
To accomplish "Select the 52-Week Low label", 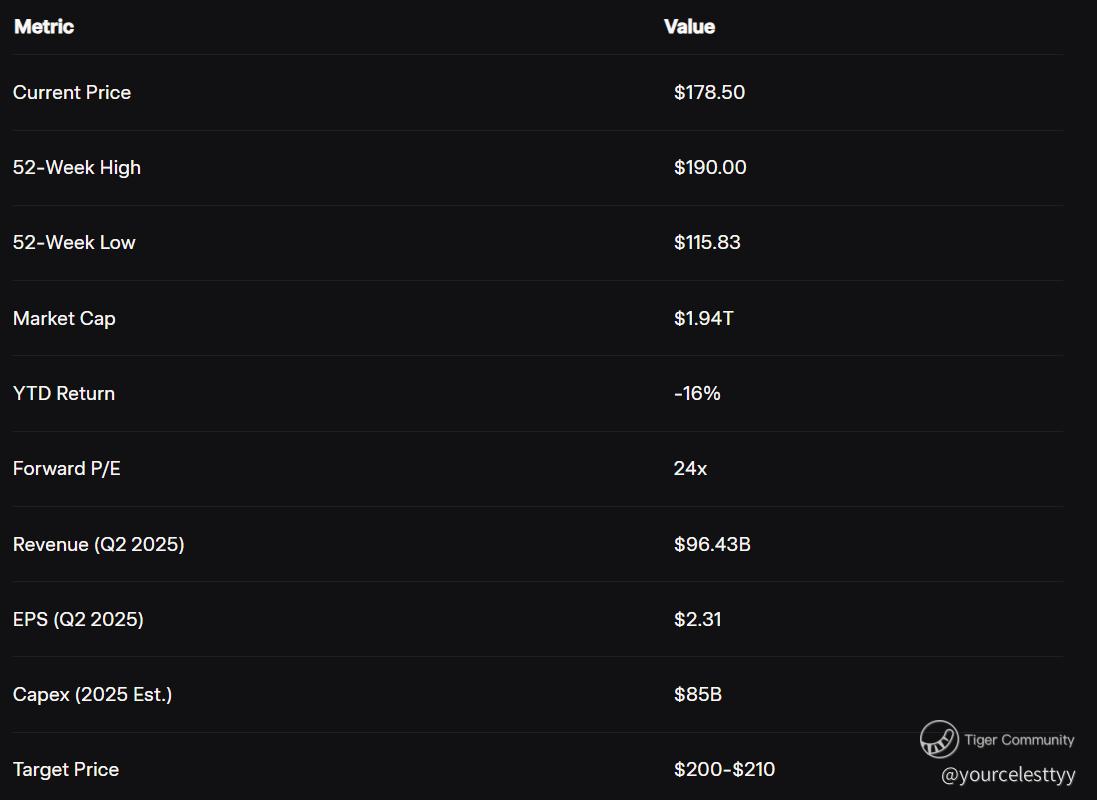I will pyautogui.click(x=74, y=242).
